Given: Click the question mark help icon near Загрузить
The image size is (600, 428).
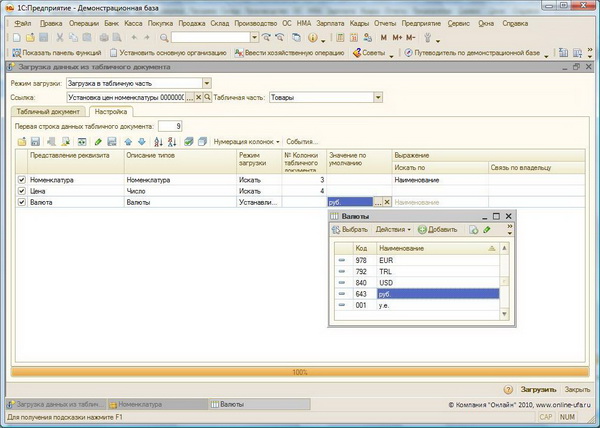Looking at the screenshot, I should (x=508, y=390).
